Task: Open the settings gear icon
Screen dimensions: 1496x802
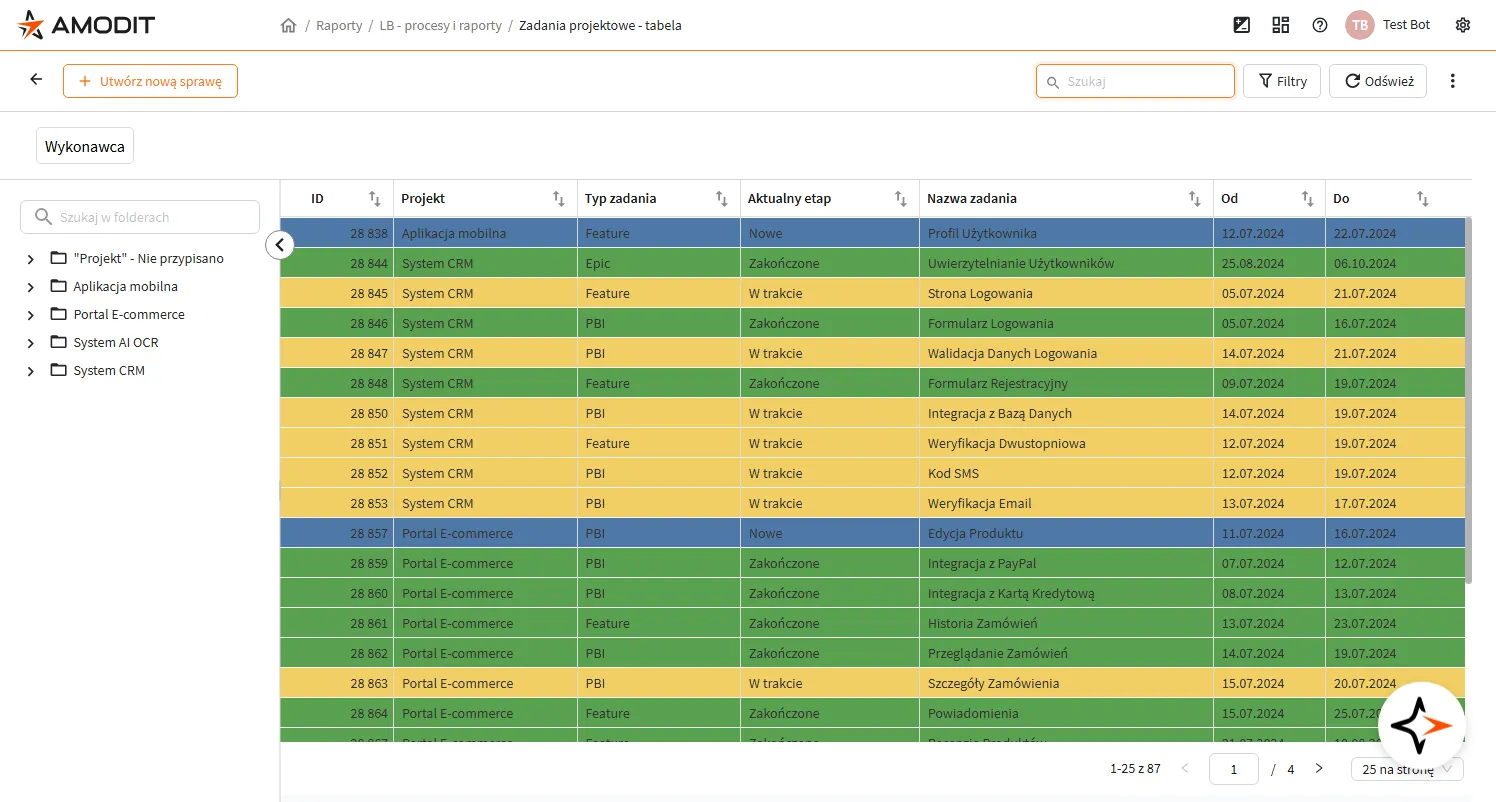Action: (1463, 25)
